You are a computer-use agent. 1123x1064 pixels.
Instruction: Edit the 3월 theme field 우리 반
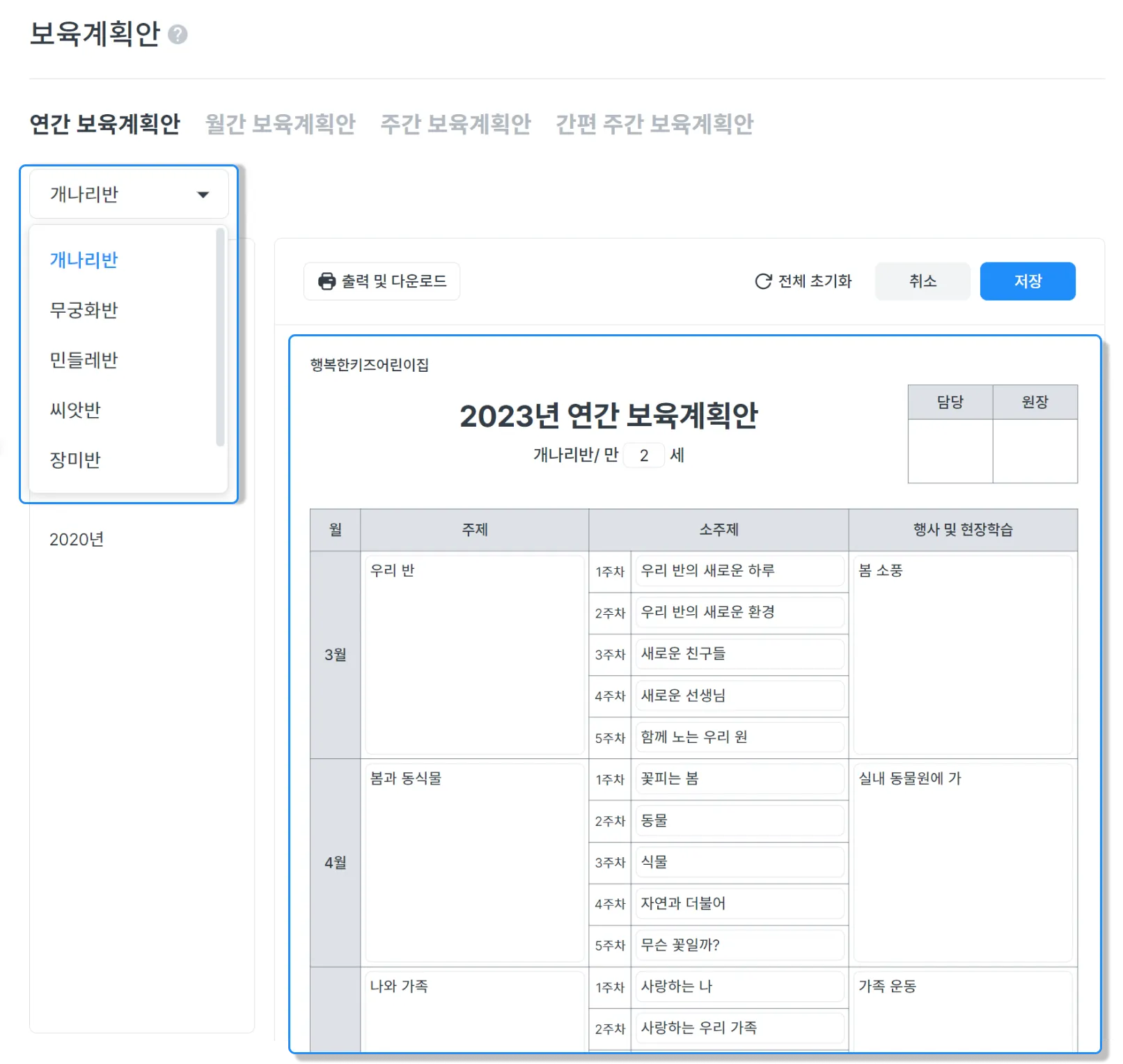tap(474, 655)
